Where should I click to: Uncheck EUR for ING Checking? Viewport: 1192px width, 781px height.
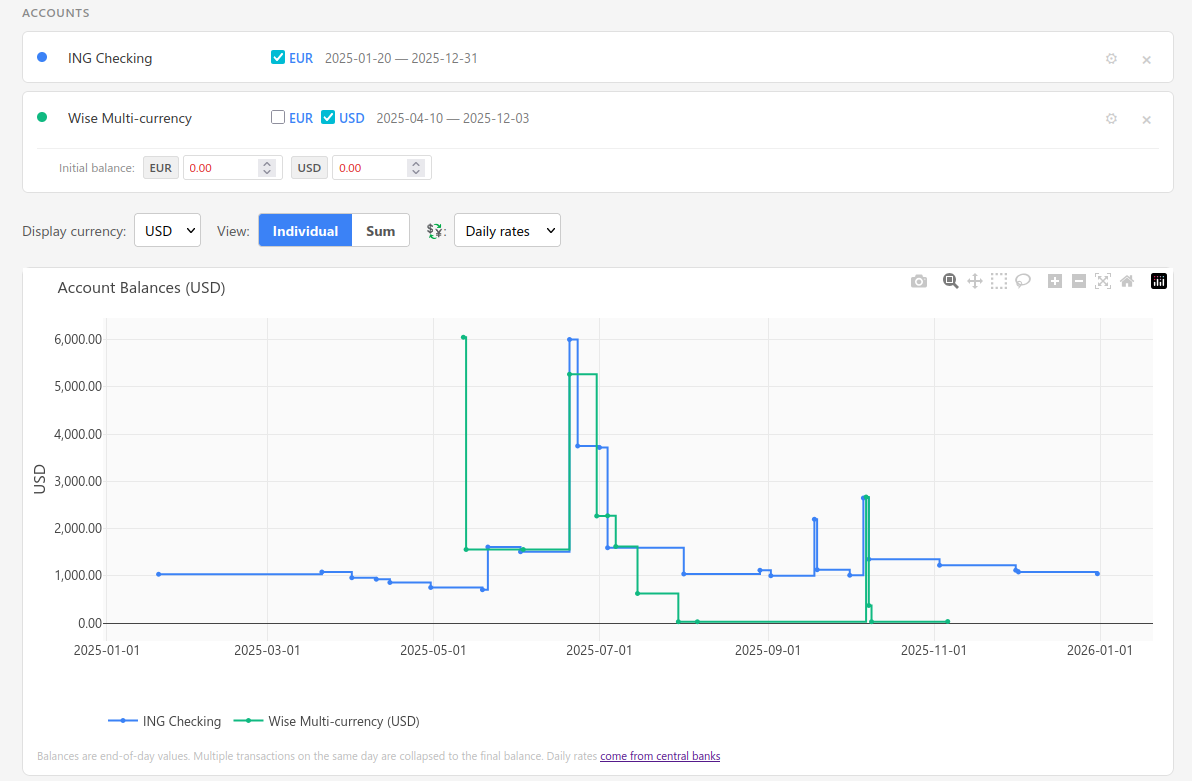pyautogui.click(x=278, y=57)
